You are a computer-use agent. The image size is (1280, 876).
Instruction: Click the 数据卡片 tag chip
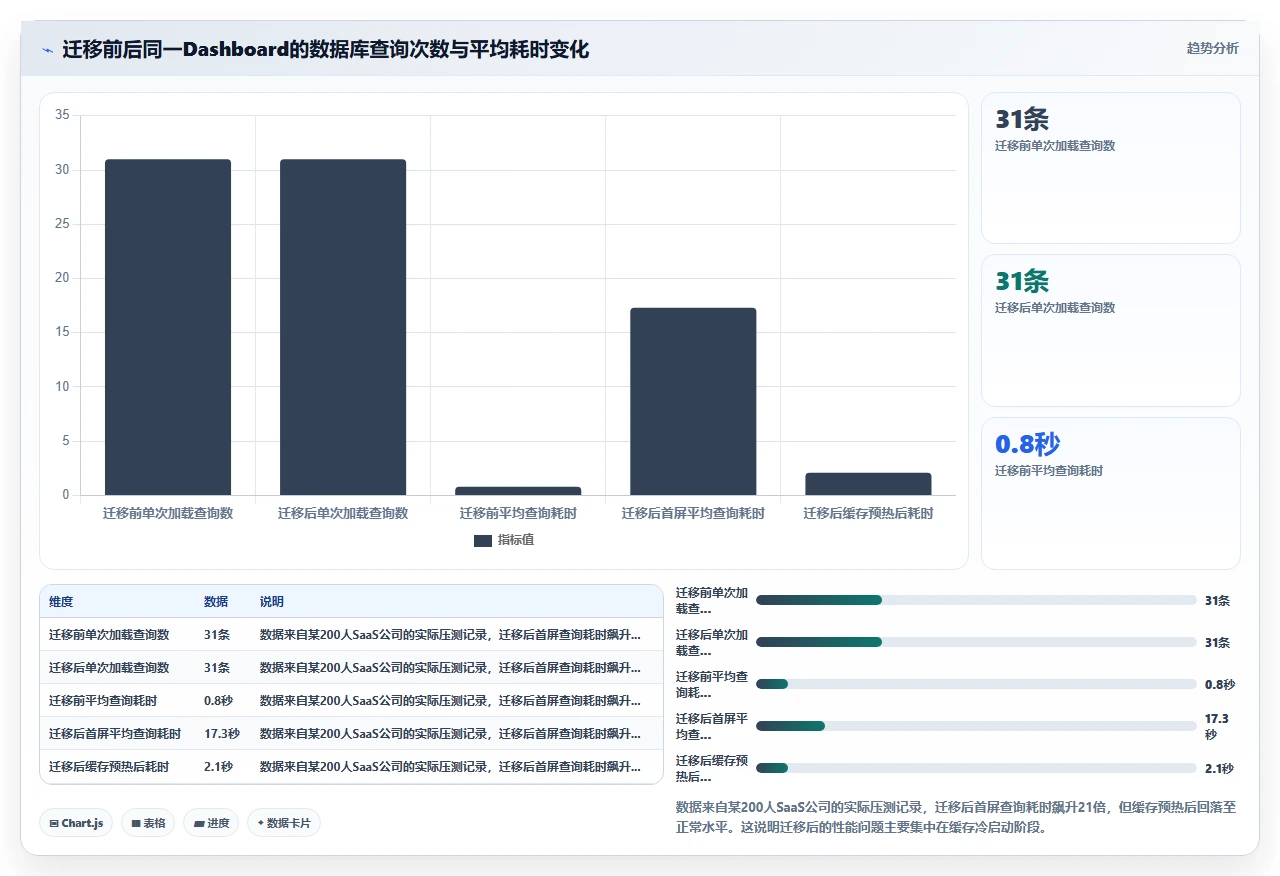pyautogui.click(x=284, y=823)
